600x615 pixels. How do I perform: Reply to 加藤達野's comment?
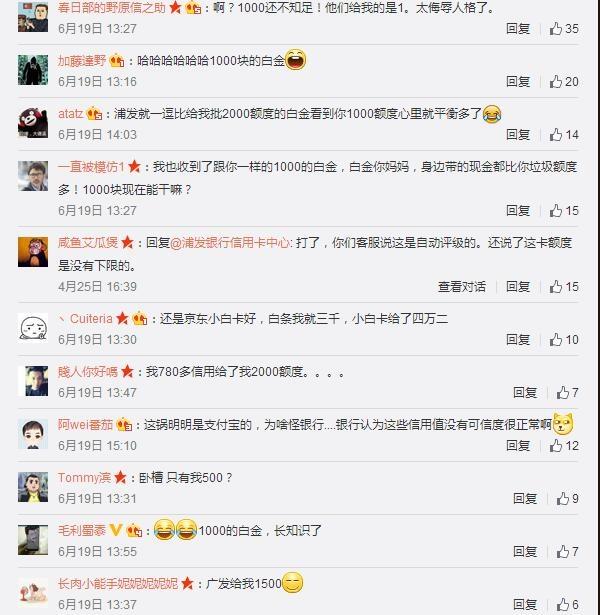click(518, 82)
